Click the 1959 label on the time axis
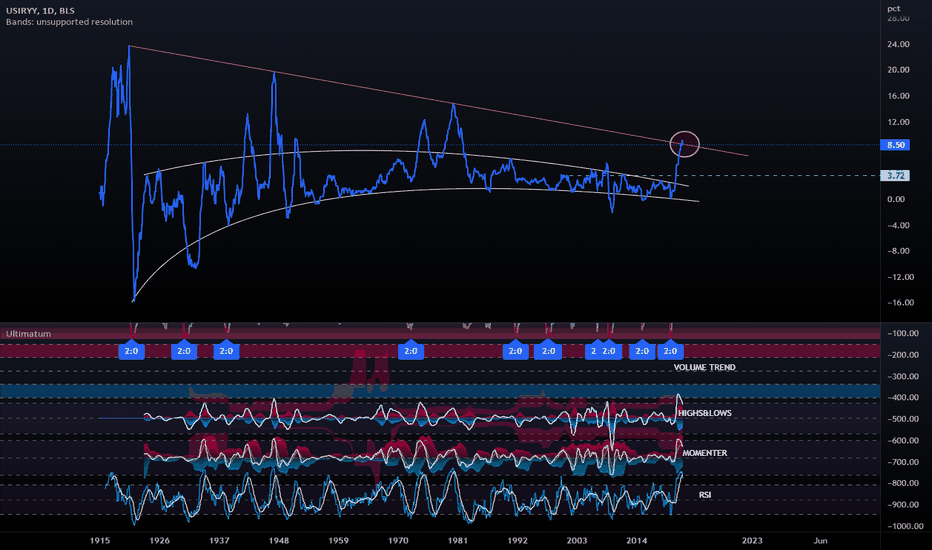932x550 pixels. pyautogui.click(x=339, y=540)
